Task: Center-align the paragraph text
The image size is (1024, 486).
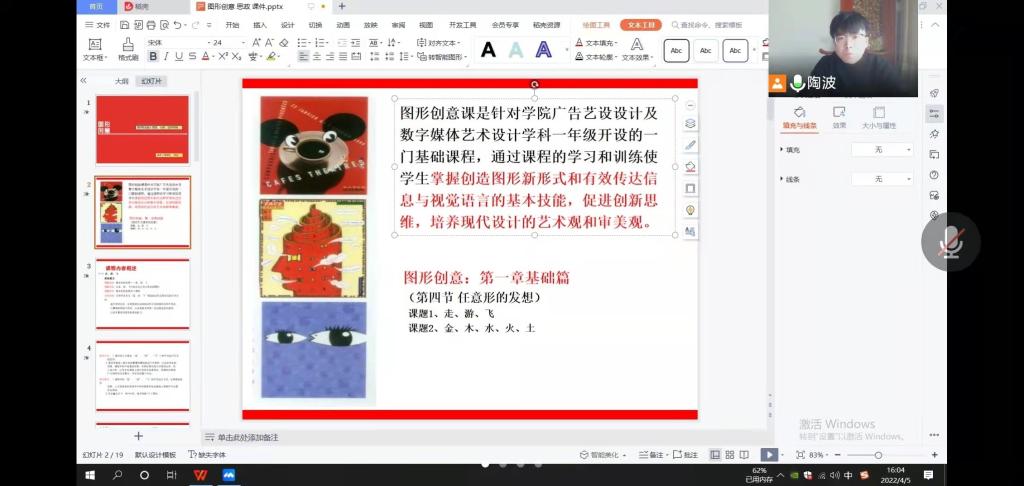Action: tap(317, 57)
